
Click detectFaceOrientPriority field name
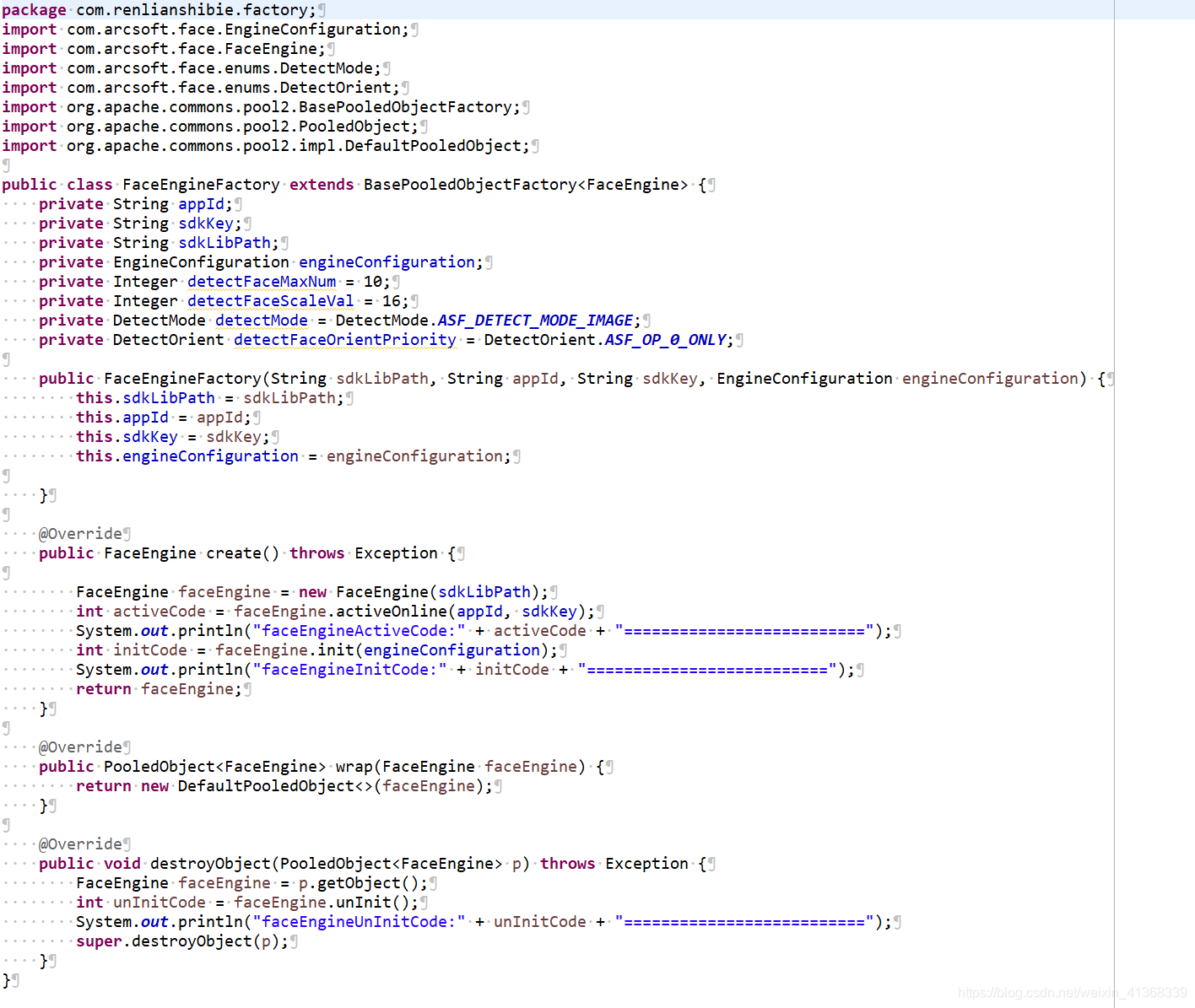pyautogui.click(x=345, y=340)
